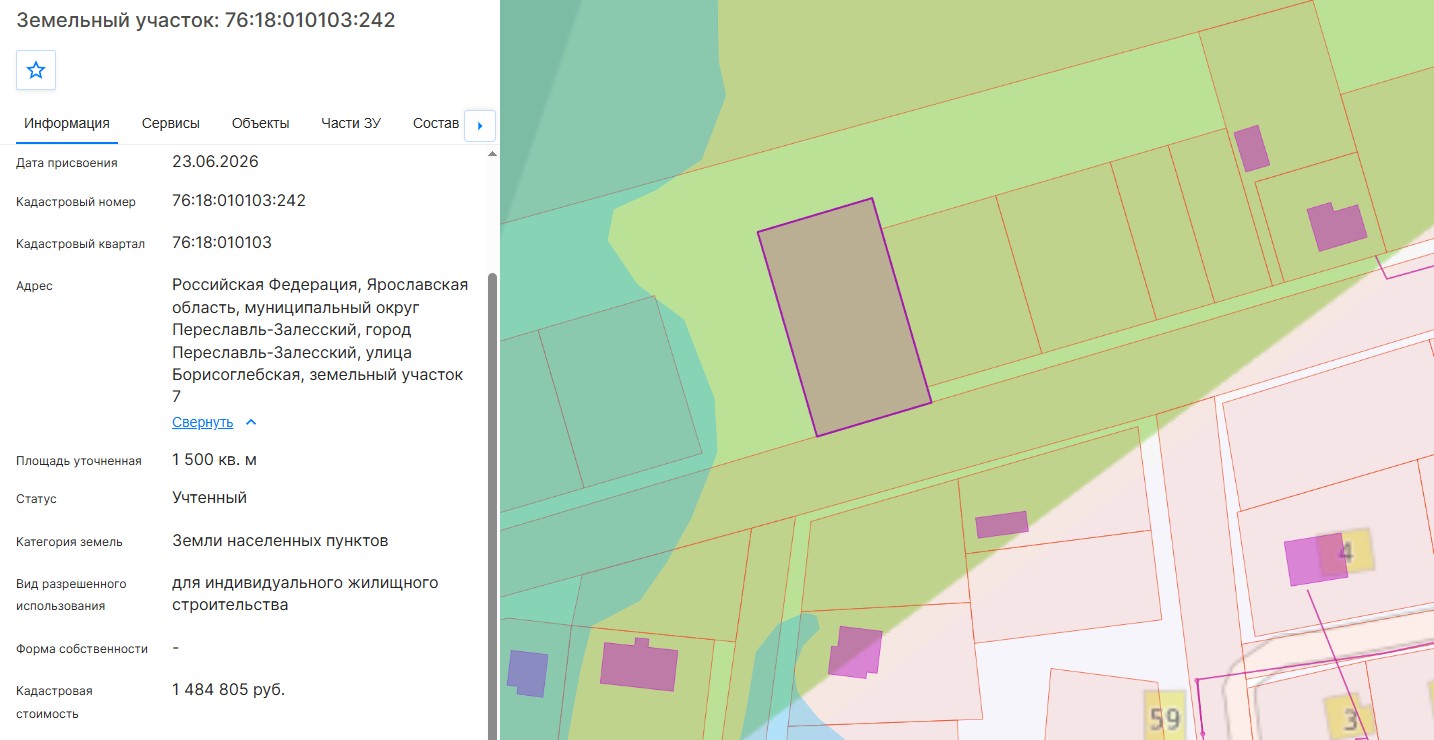Click the Кадастровый квартал label
The width and height of the screenshot is (1434, 740).
point(81,244)
